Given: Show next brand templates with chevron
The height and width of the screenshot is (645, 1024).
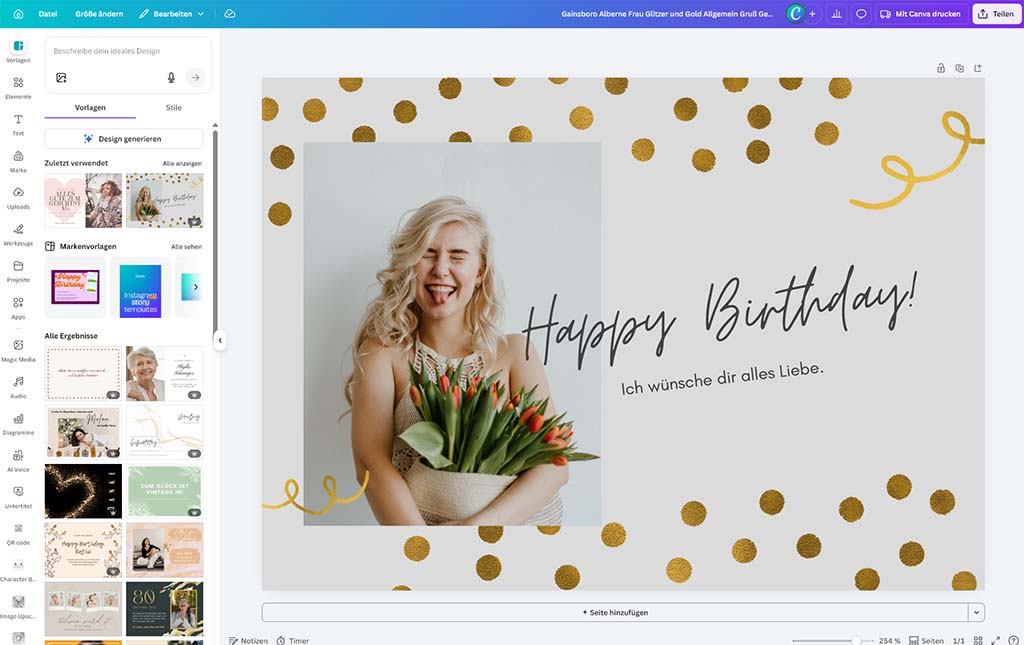Looking at the screenshot, I should coord(195,287).
